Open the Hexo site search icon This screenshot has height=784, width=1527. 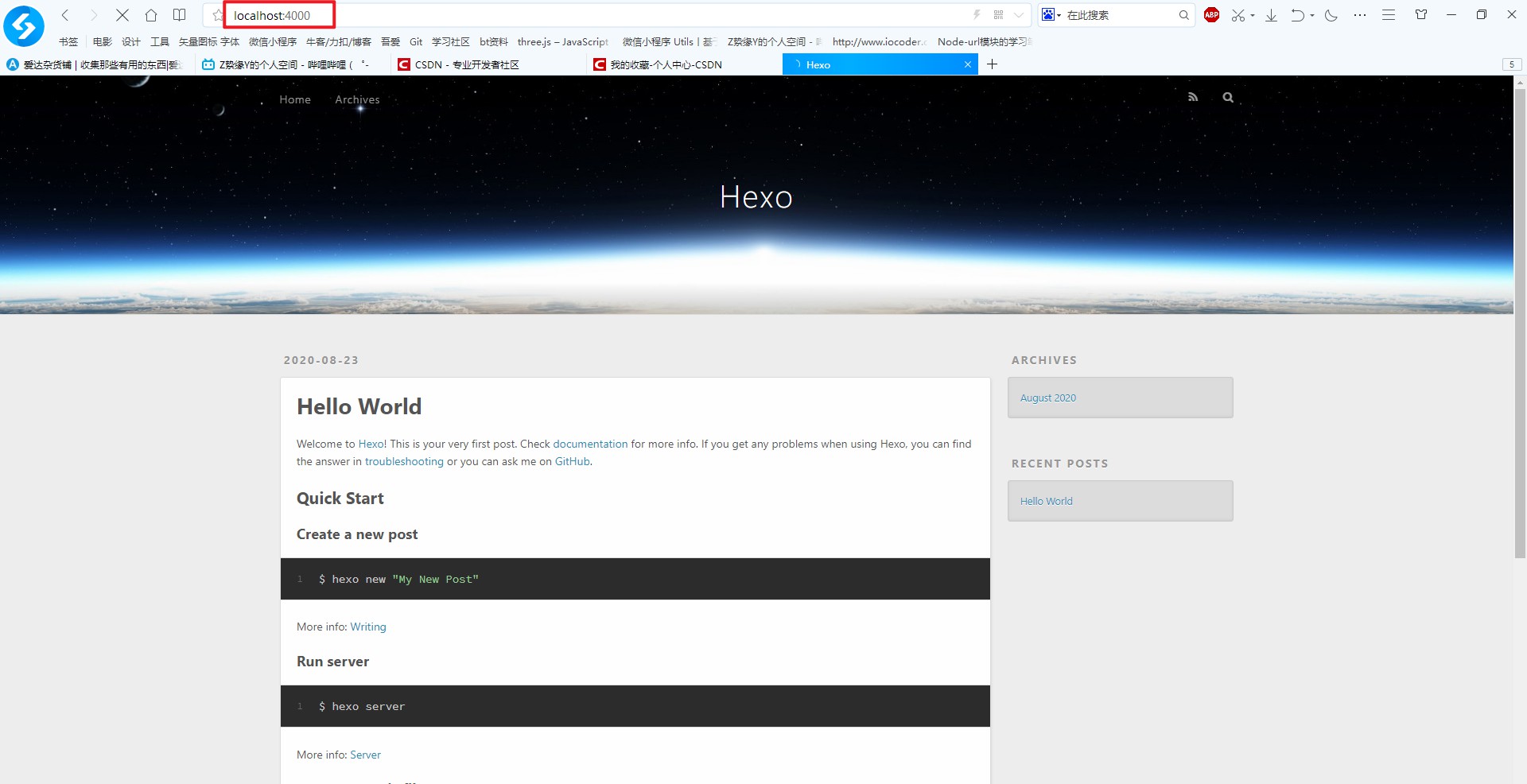1228,97
